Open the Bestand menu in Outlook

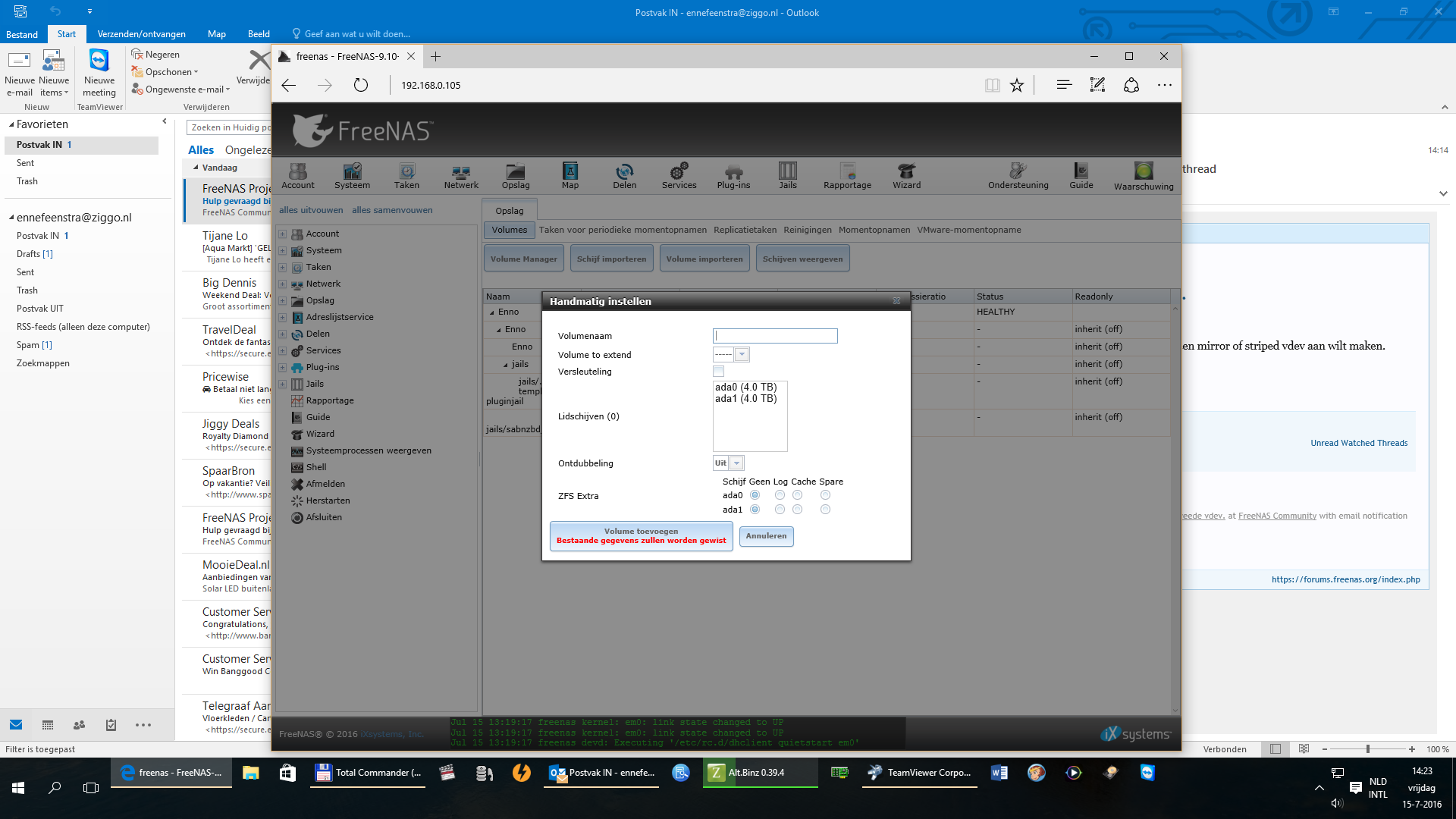click(x=22, y=34)
